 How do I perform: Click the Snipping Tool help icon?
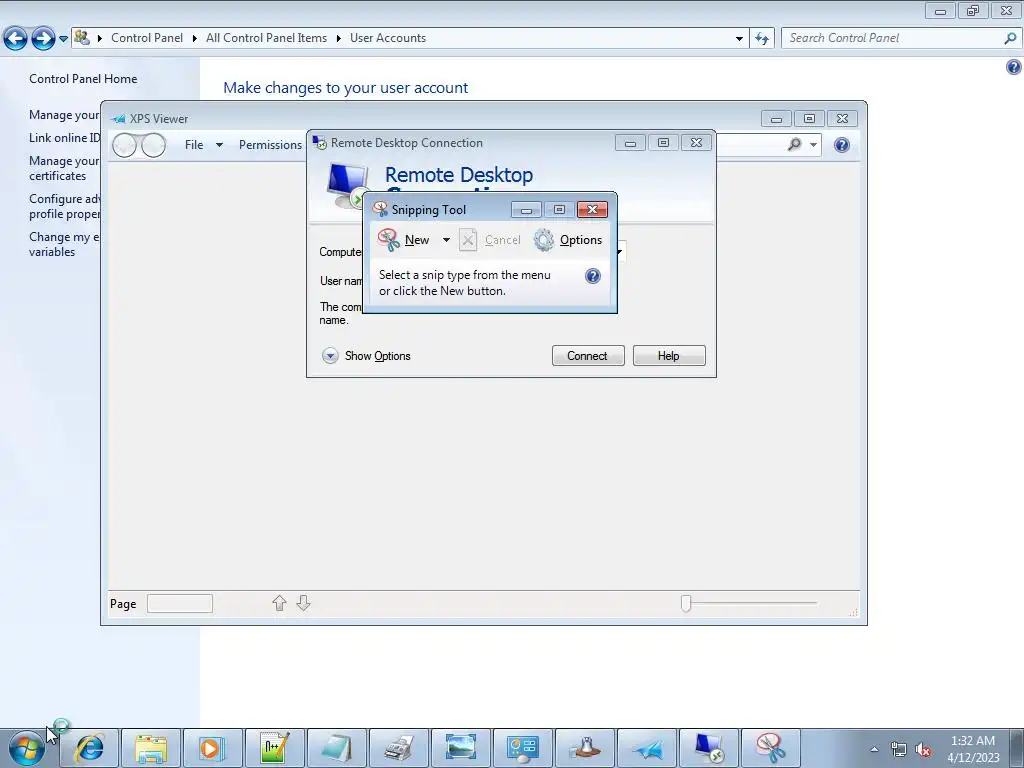[592, 276]
